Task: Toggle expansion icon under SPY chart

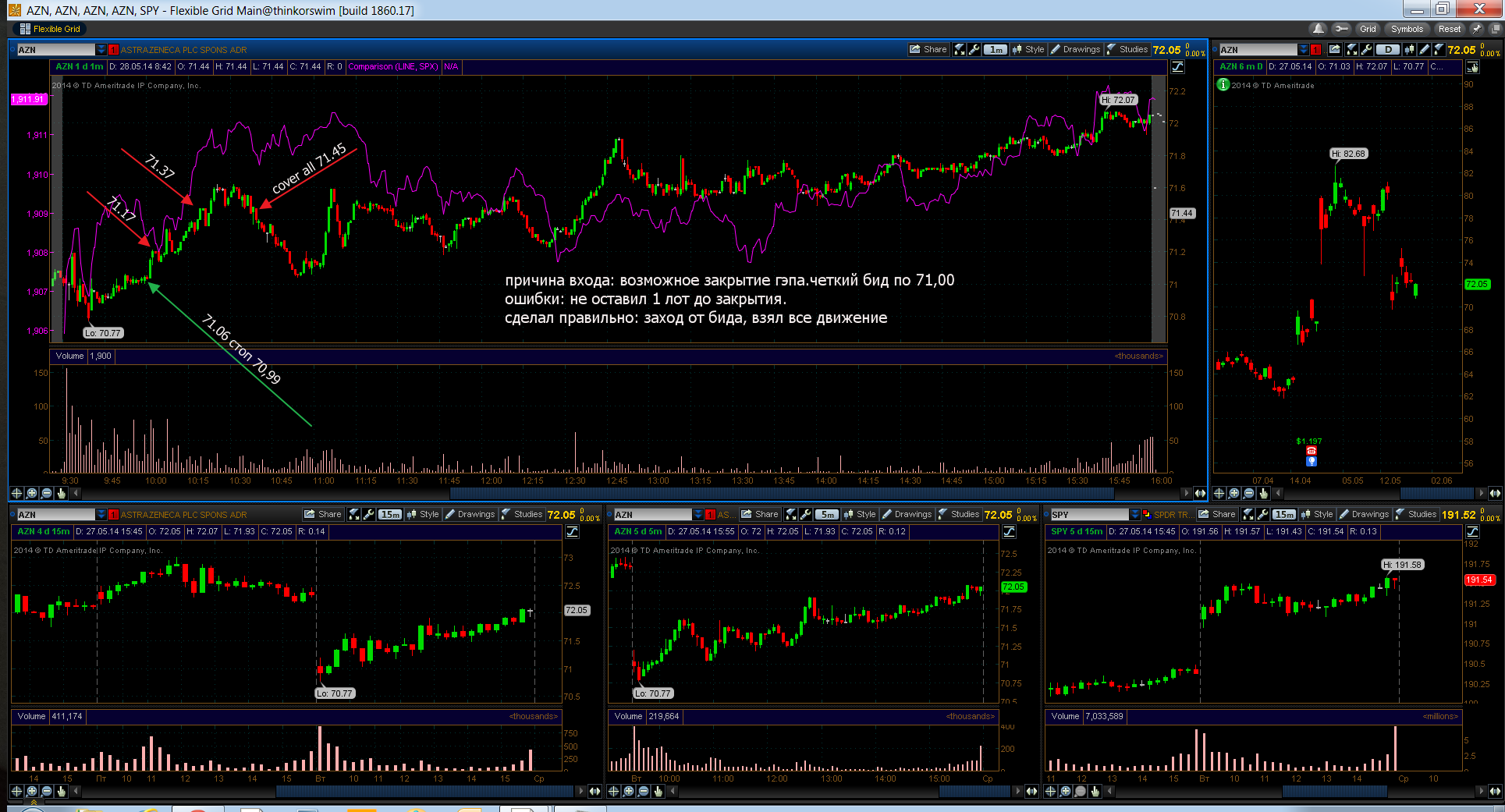Action: (x=1495, y=791)
